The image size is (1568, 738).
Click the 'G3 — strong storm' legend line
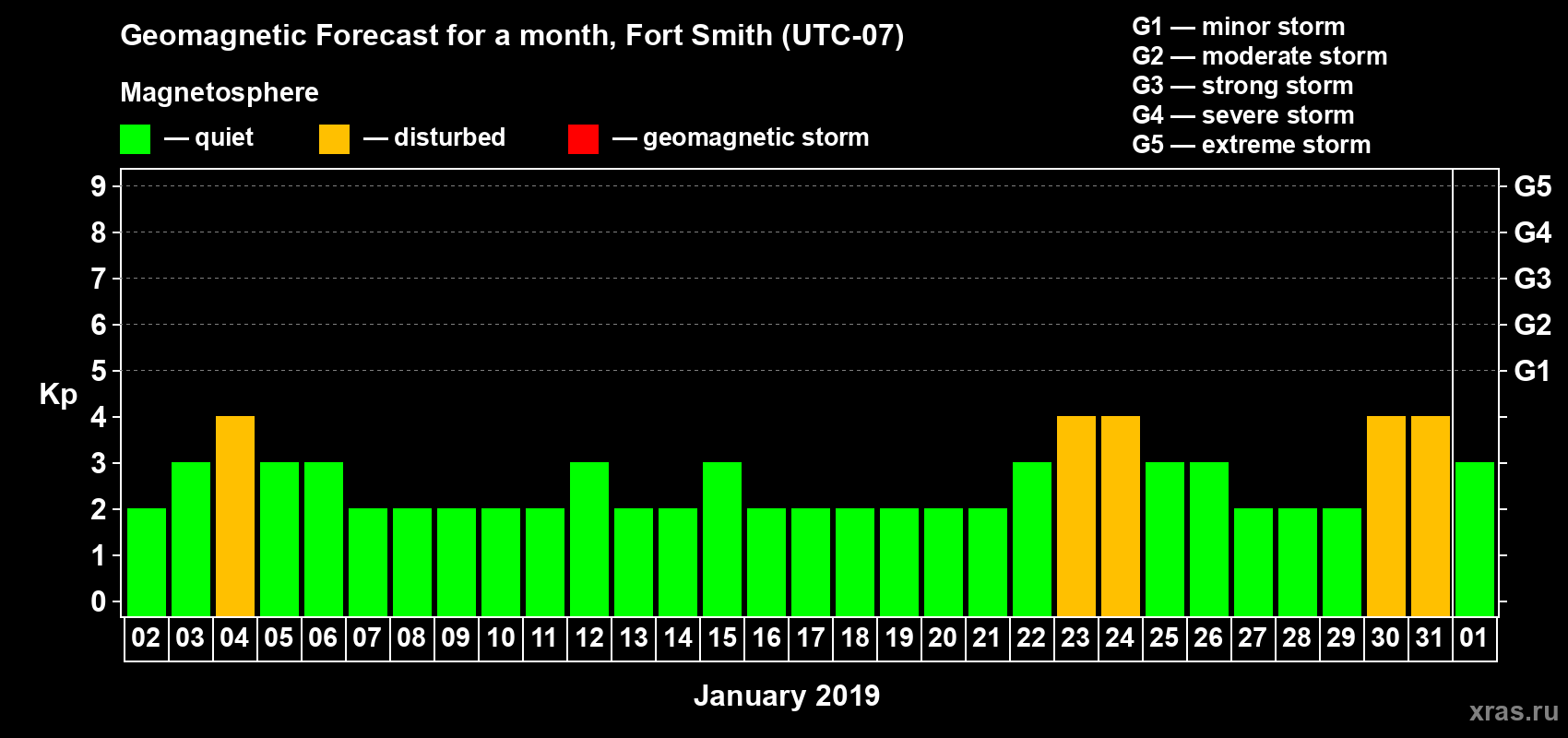pos(1242,86)
